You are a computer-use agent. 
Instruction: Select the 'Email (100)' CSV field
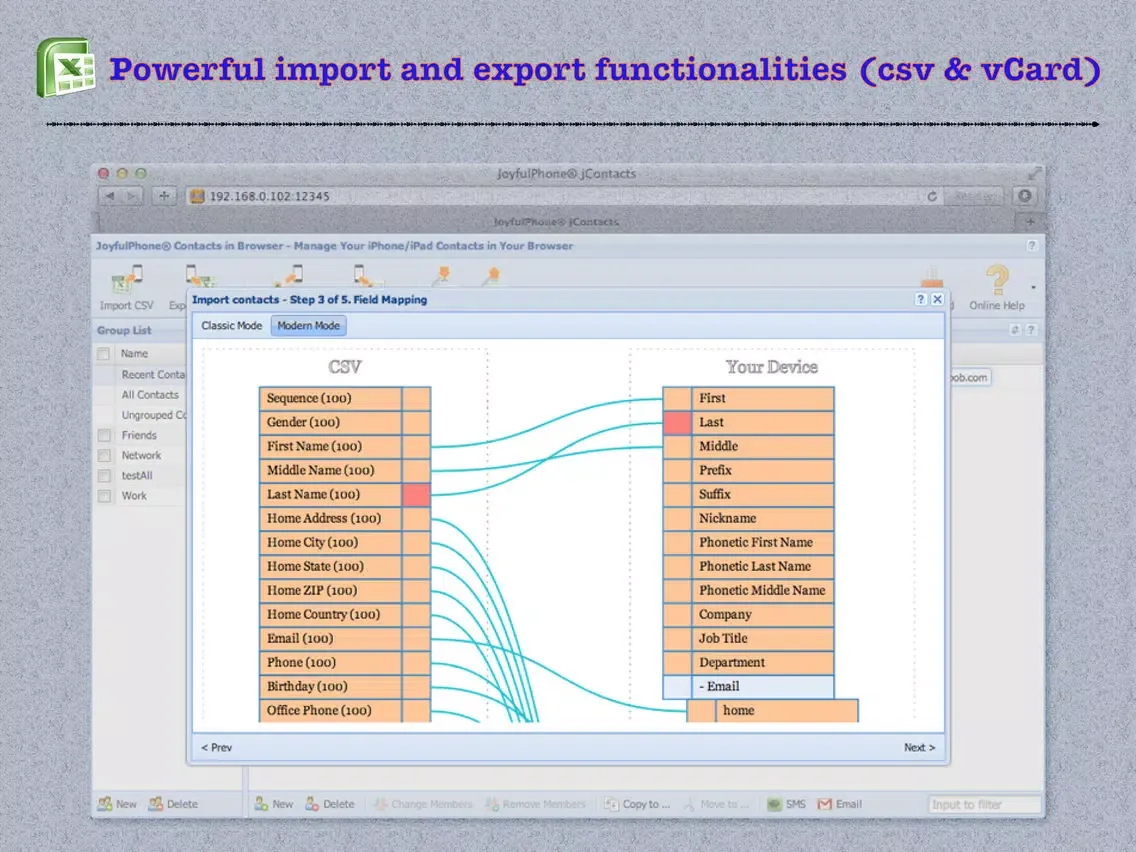coord(330,638)
